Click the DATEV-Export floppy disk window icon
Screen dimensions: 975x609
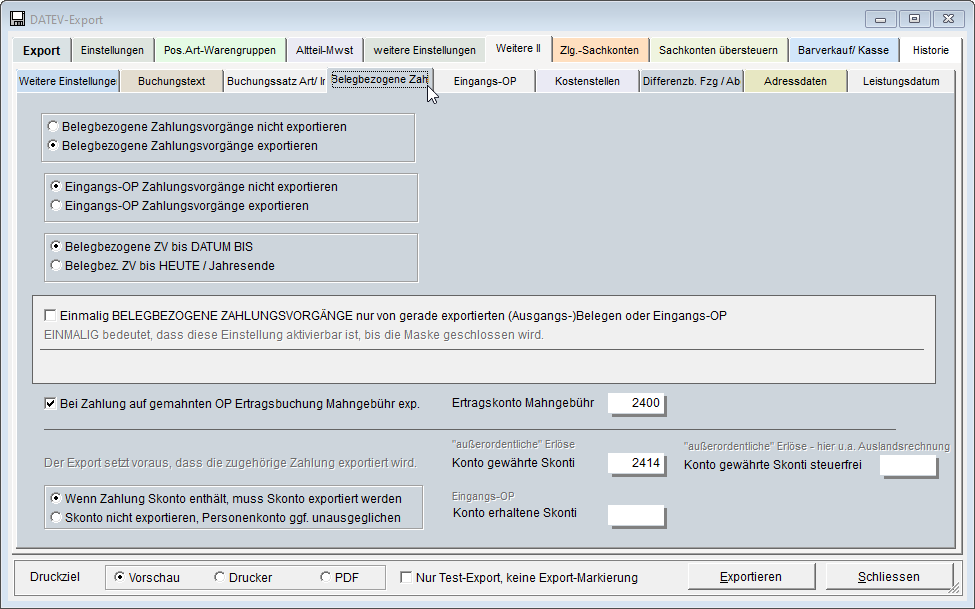(x=17, y=19)
